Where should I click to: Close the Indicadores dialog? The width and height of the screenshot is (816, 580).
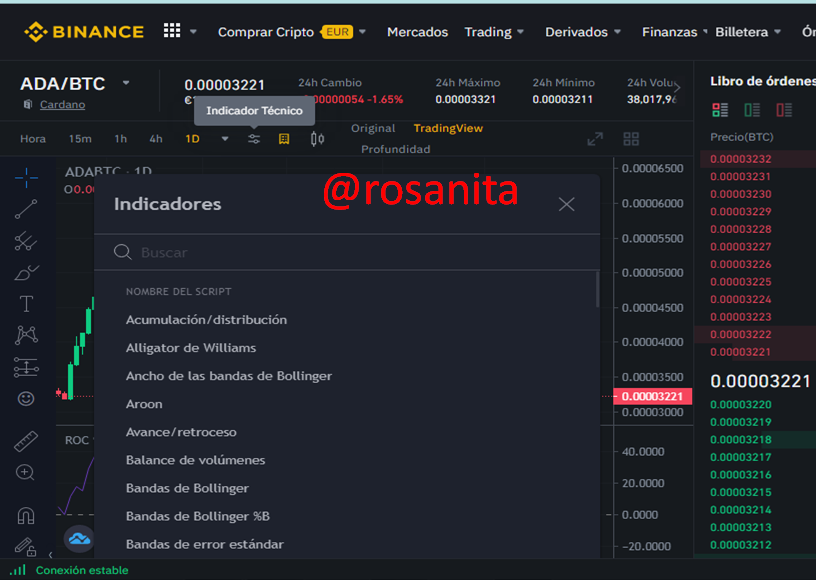click(x=566, y=204)
